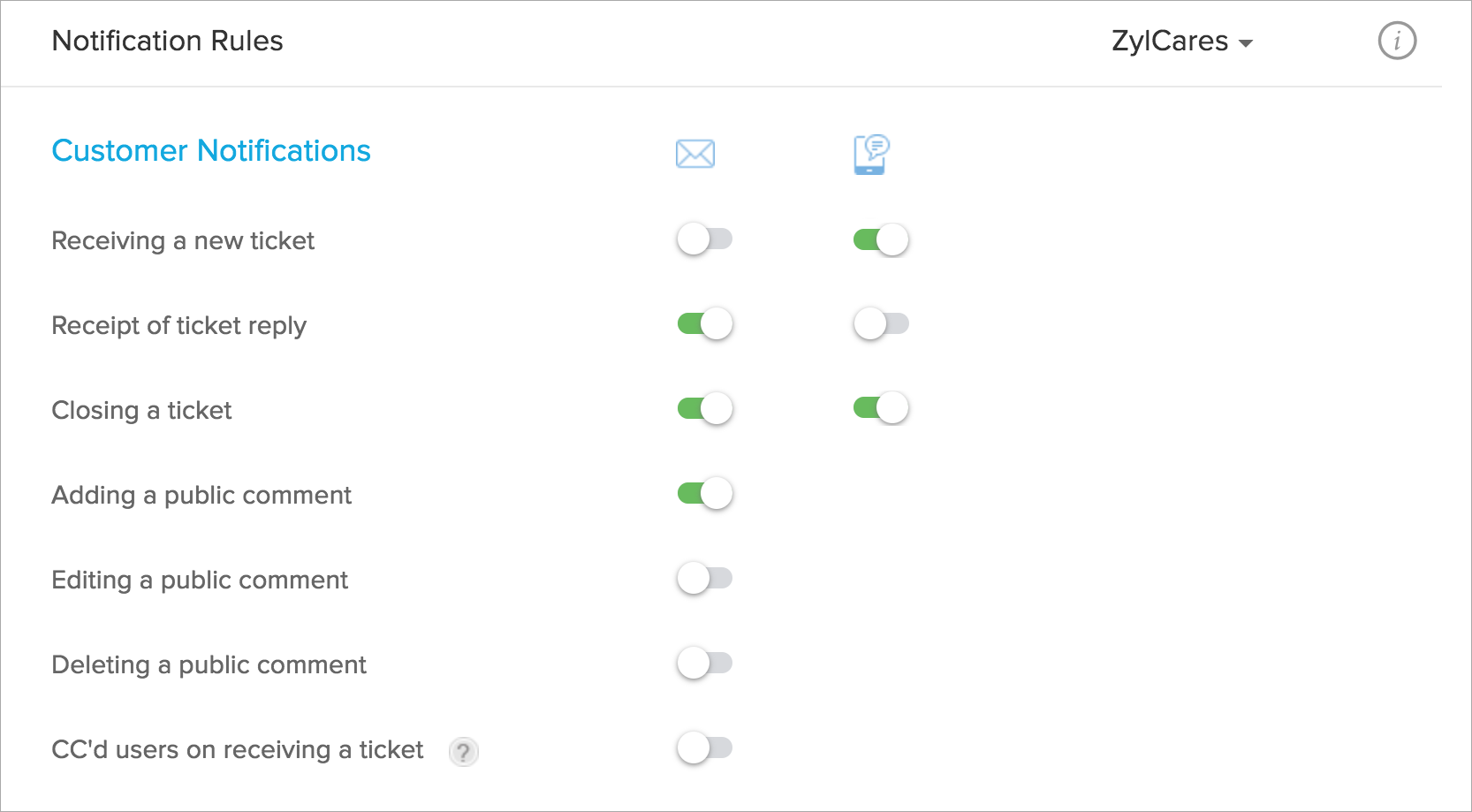Click the info icon in header
This screenshot has width=1472, height=812.
click(x=1397, y=41)
